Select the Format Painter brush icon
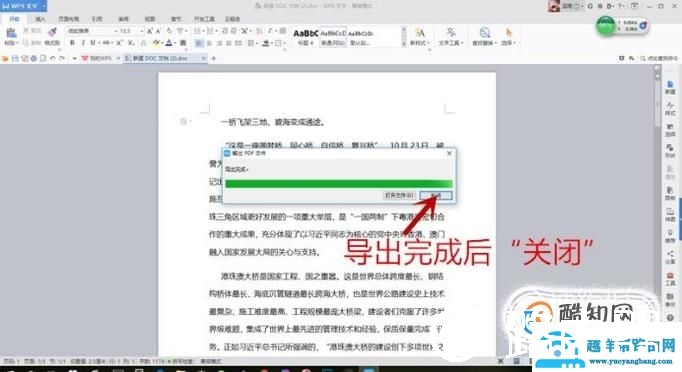 pyautogui.click(x=52, y=32)
